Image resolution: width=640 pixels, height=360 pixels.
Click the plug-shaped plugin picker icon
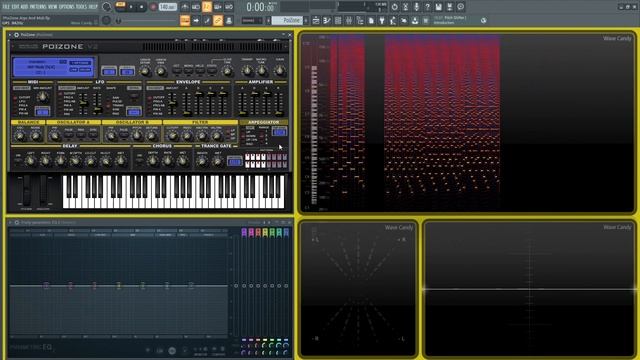pyautogui.click(x=382, y=20)
